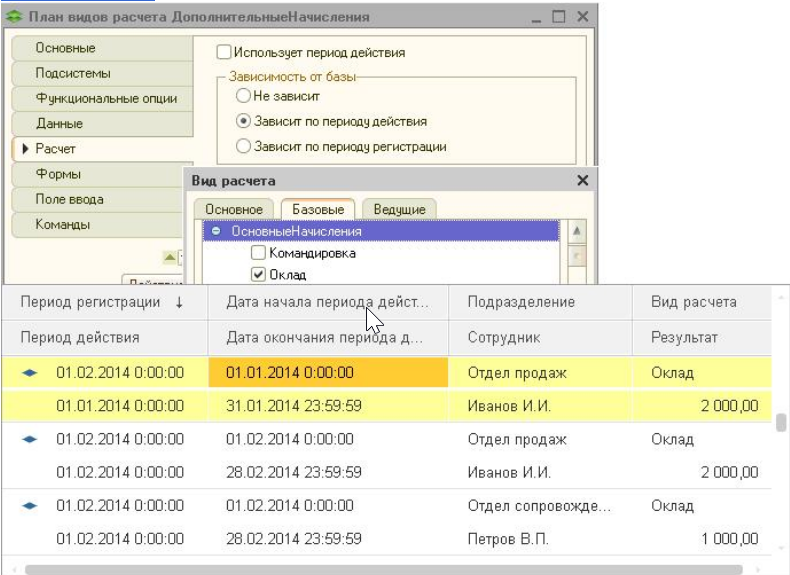The width and height of the screenshot is (790, 575).
Task: Open the Основные section tab
Action: (102, 48)
